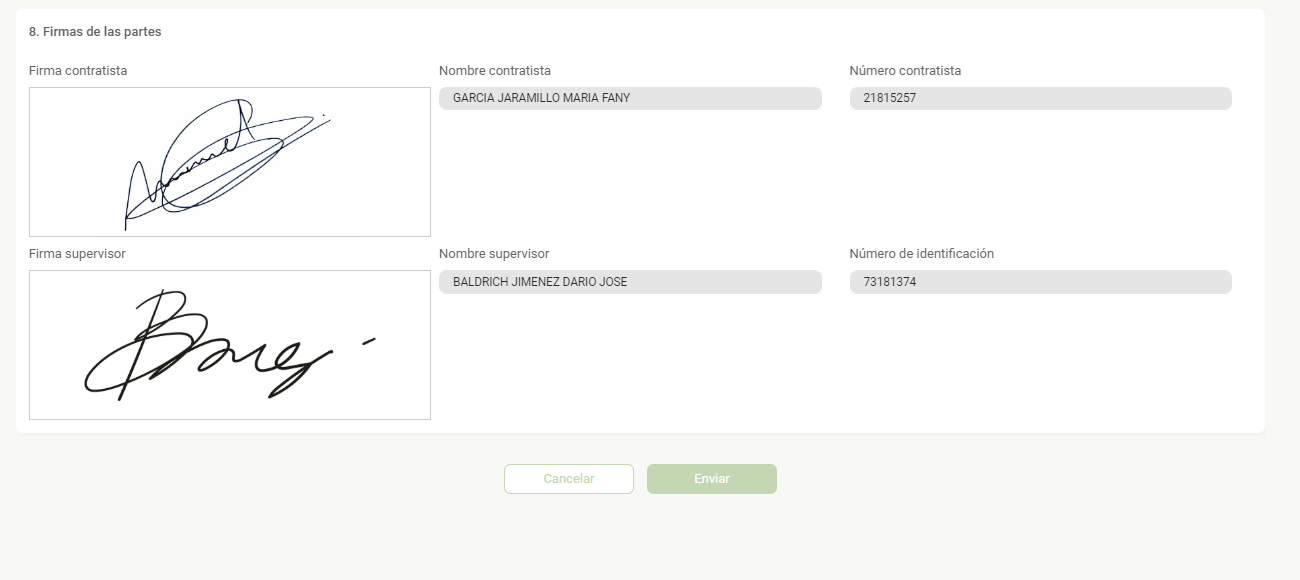Click the Nombre supervisor input field

630,282
